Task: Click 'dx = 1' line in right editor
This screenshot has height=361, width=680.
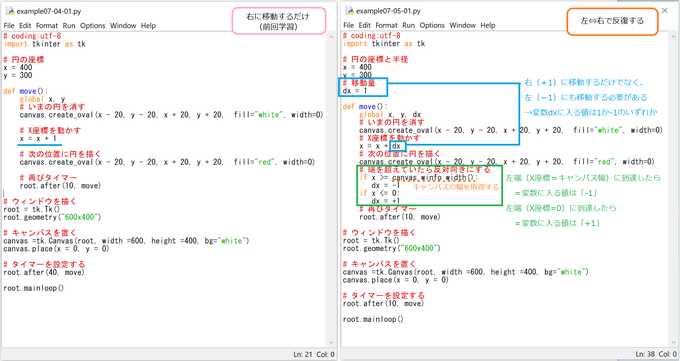Action: (x=355, y=91)
